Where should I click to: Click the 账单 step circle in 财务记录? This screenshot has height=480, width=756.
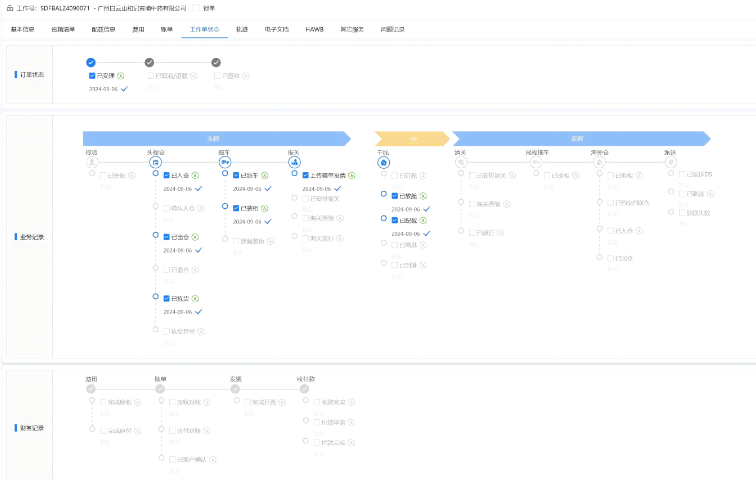(160, 388)
